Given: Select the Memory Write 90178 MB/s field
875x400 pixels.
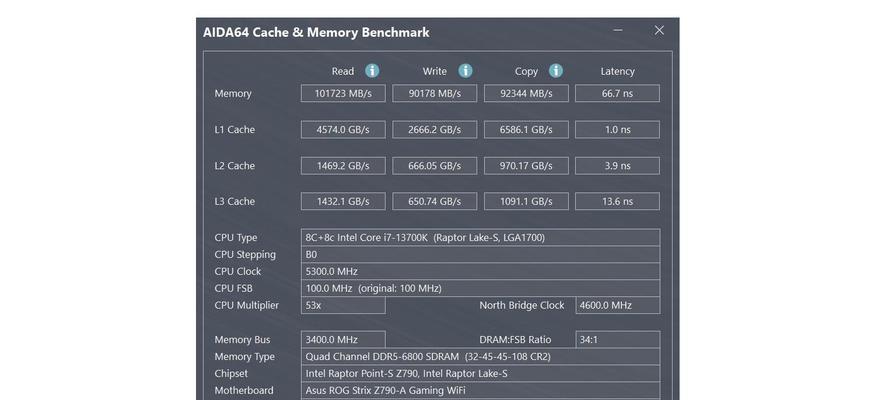Looking at the screenshot, I should coord(435,93).
